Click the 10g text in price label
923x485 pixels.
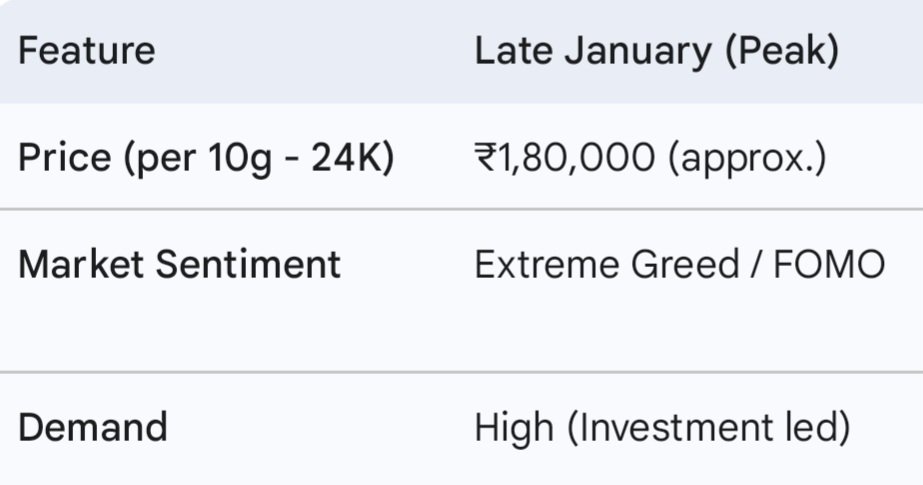[243, 158]
